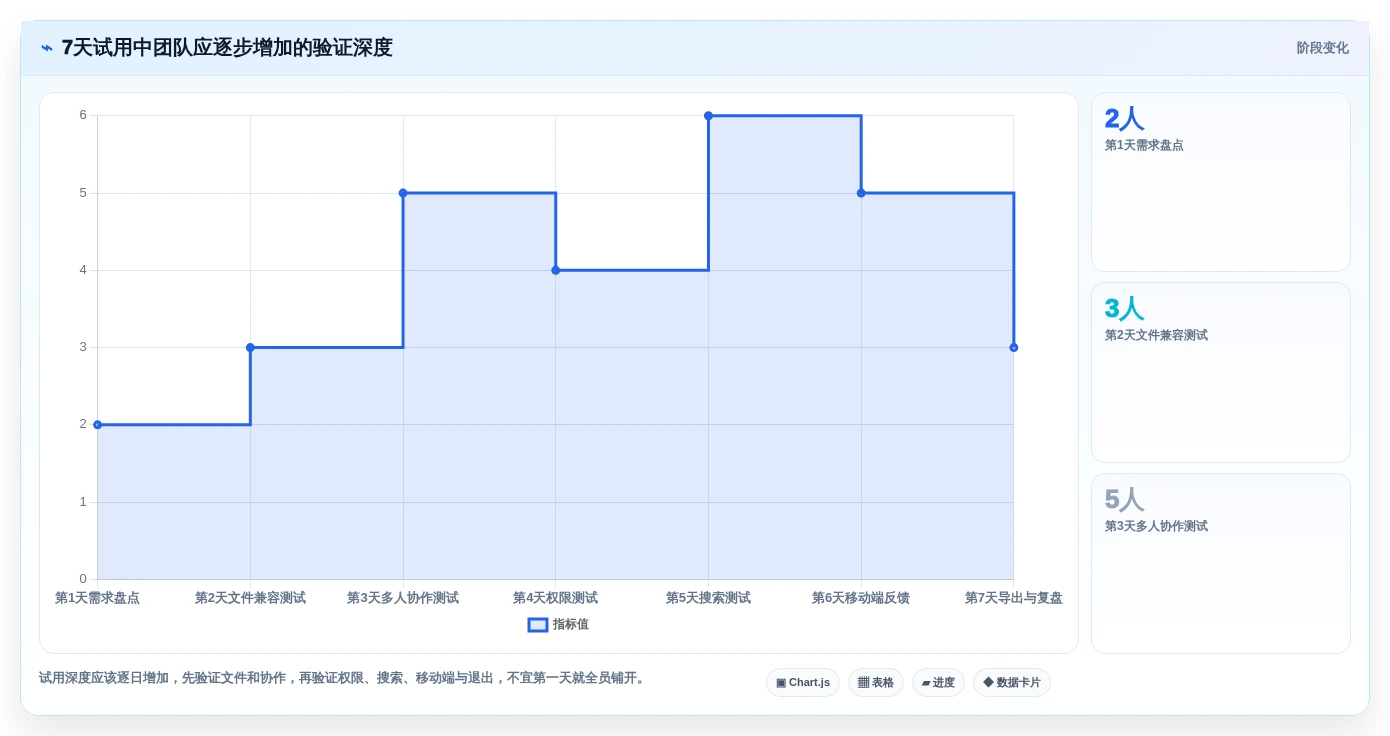Click the lightning icon beside the title
Image resolution: width=1390 pixels, height=736 pixels.
pos(46,48)
